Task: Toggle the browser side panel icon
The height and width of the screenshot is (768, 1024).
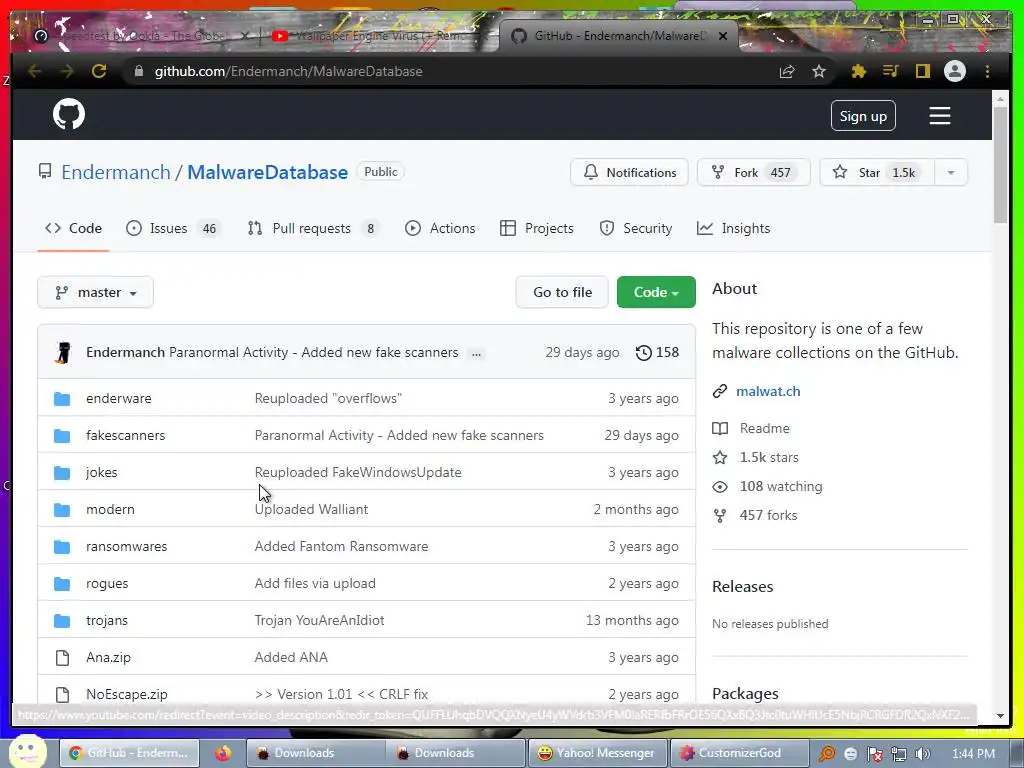Action: 922,71
